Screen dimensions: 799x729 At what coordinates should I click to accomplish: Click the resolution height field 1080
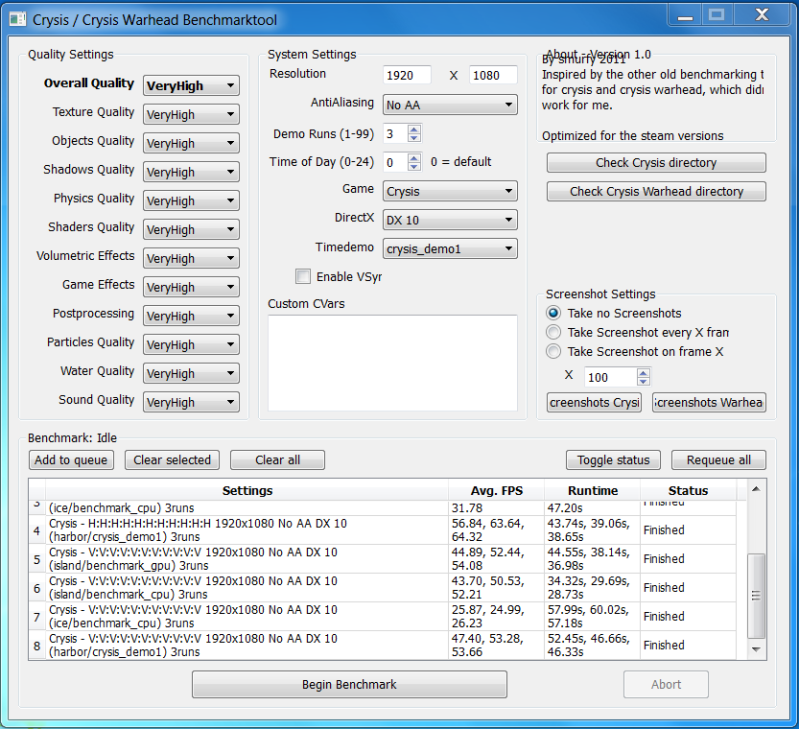(x=493, y=75)
